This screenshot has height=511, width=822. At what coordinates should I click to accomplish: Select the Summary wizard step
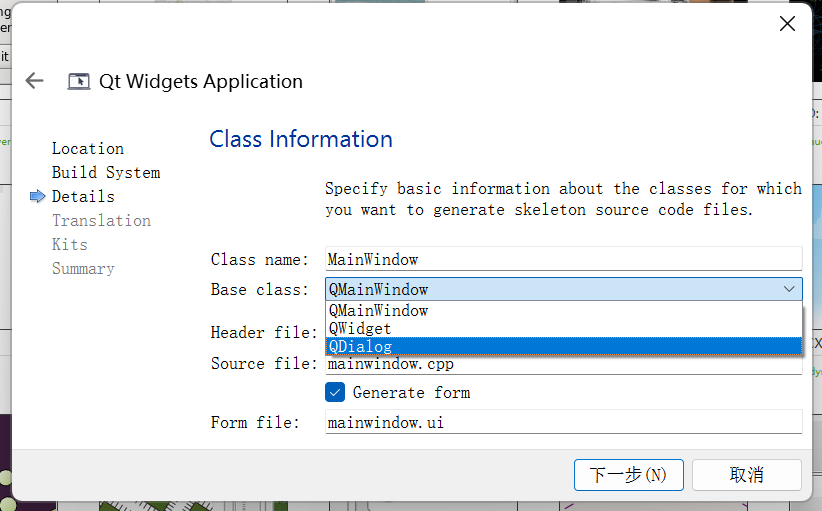(x=83, y=268)
